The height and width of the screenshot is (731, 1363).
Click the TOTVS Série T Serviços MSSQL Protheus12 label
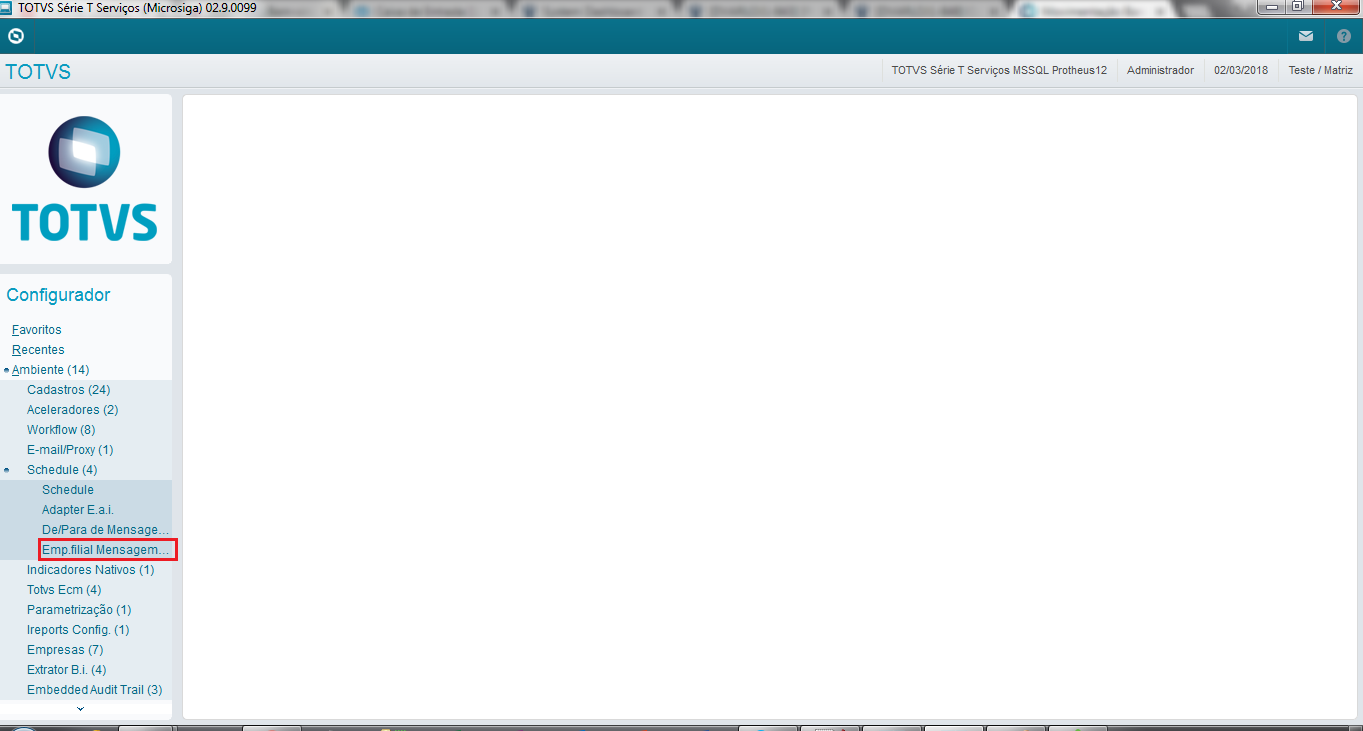coord(999,71)
